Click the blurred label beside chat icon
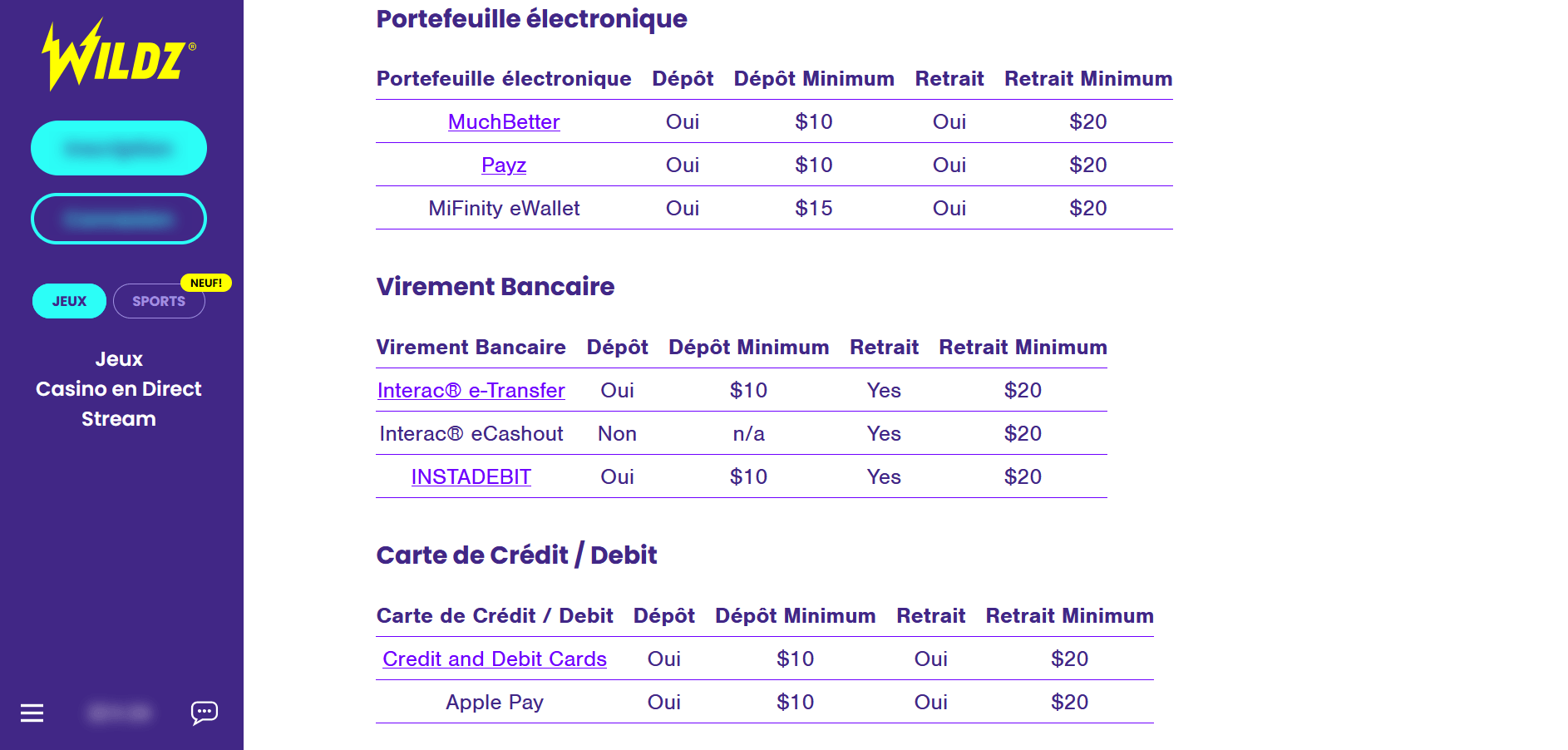This screenshot has height=750, width=1568. 120,713
